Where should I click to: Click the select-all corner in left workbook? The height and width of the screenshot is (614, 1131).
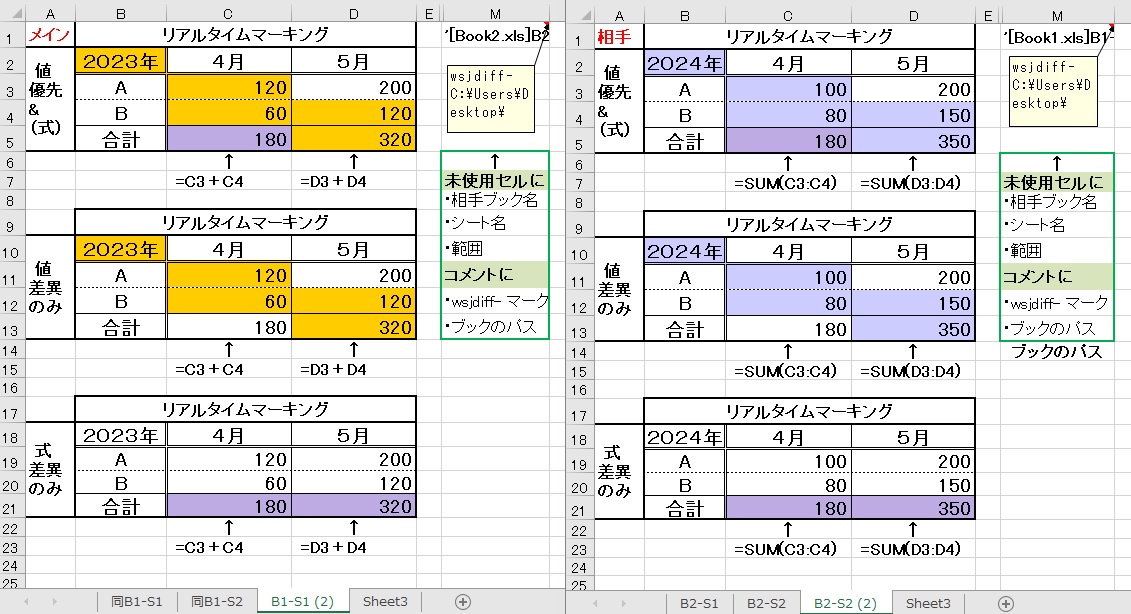pyautogui.click(x=11, y=12)
